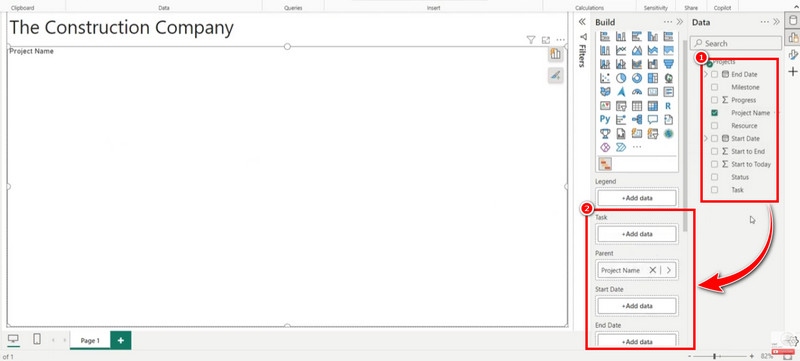
Task: Open the filter icon on the visual header
Action: tap(531, 39)
